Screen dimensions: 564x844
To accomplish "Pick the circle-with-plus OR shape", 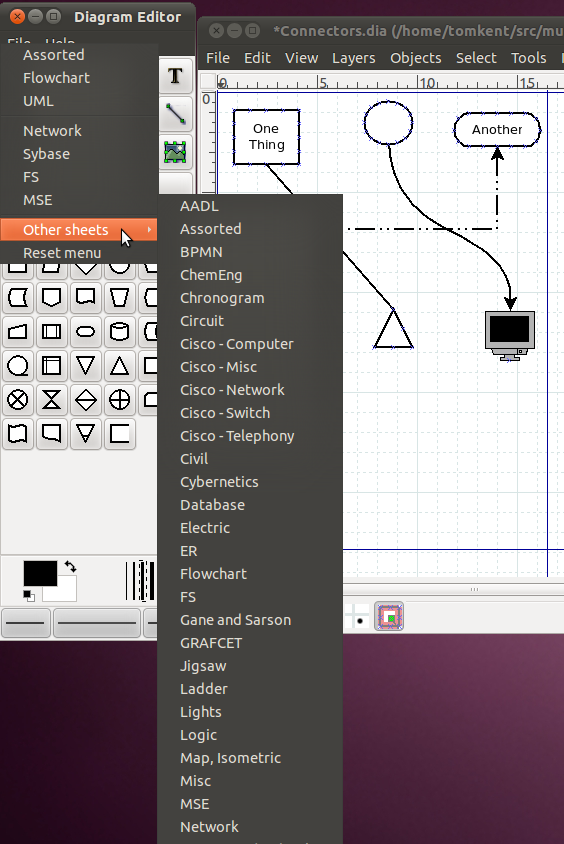I will click(x=119, y=400).
